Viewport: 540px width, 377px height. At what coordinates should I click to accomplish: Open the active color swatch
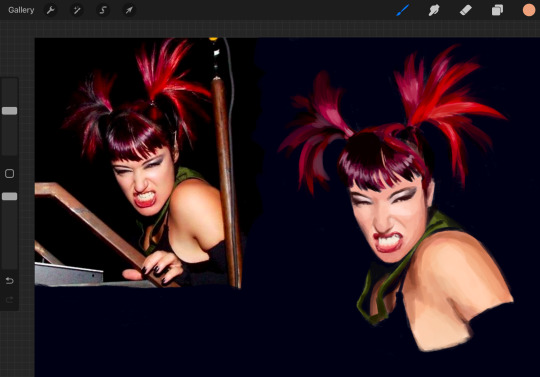pyautogui.click(x=529, y=10)
